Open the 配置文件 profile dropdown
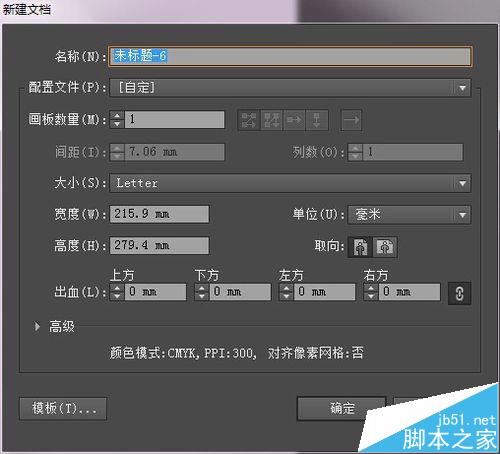Image resolution: width=500 pixels, height=454 pixels. (290, 88)
